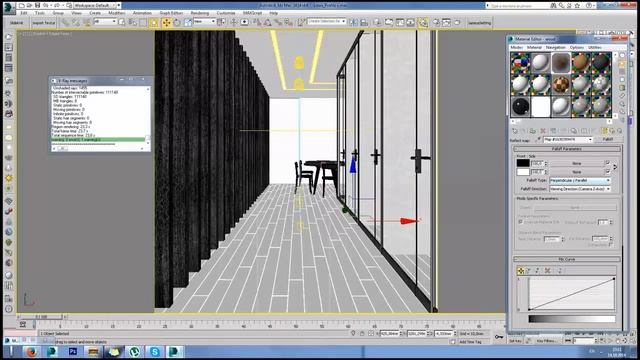Open Photoshop from the taskbar
The height and width of the screenshot is (360, 640).
(73, 352)
